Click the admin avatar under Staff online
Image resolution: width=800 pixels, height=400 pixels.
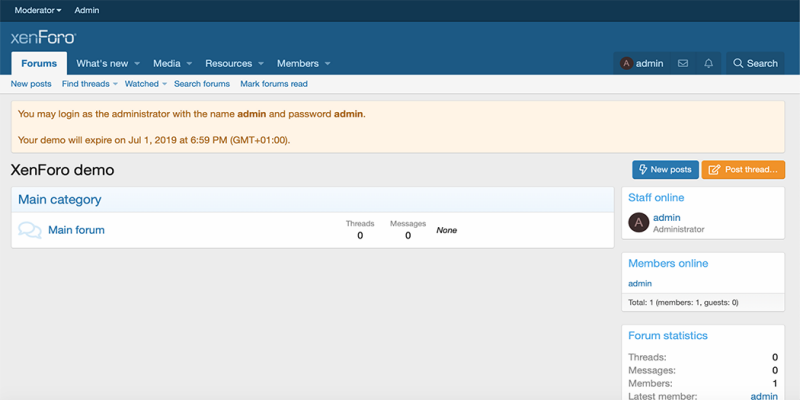[x=638, y=222]
